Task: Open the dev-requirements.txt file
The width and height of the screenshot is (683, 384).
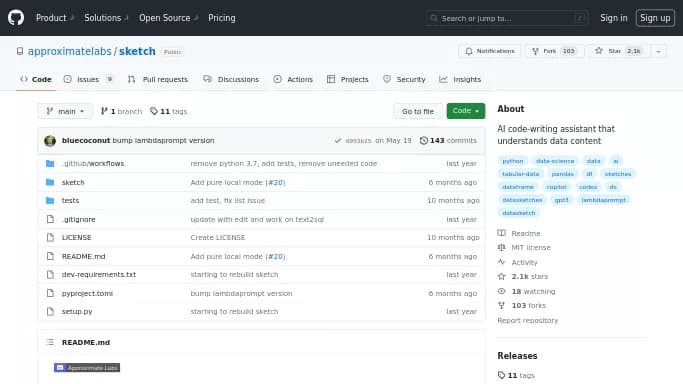Action: [99, 275]
